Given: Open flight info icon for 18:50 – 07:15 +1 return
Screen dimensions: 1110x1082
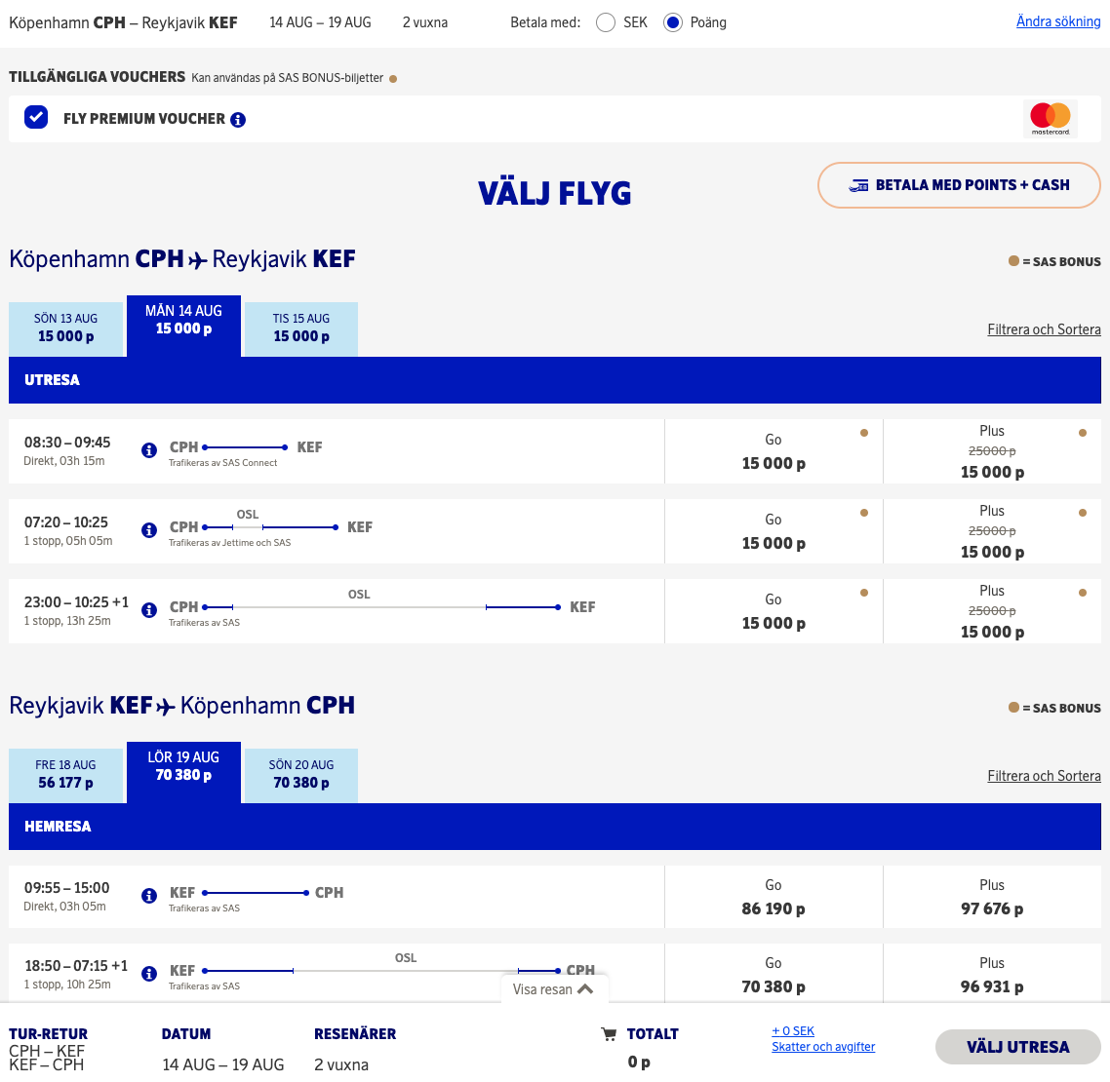Looking at the screenshot, I should tap(149, 974).
